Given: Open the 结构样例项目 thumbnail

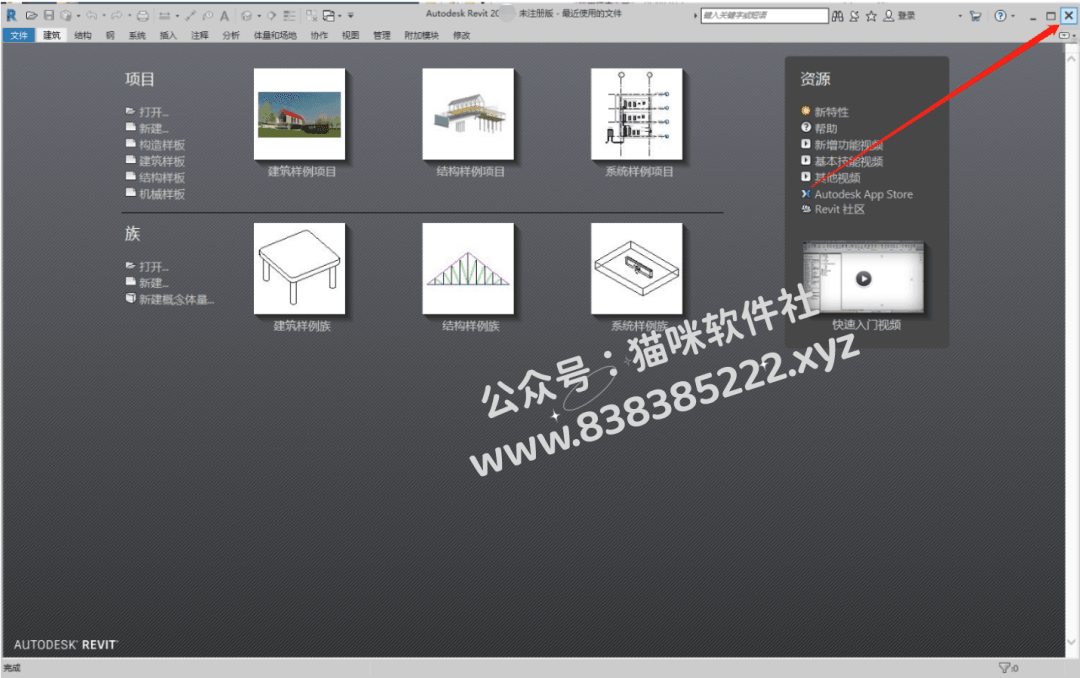Looking at the screenshot, I should [x=468, y=114].
